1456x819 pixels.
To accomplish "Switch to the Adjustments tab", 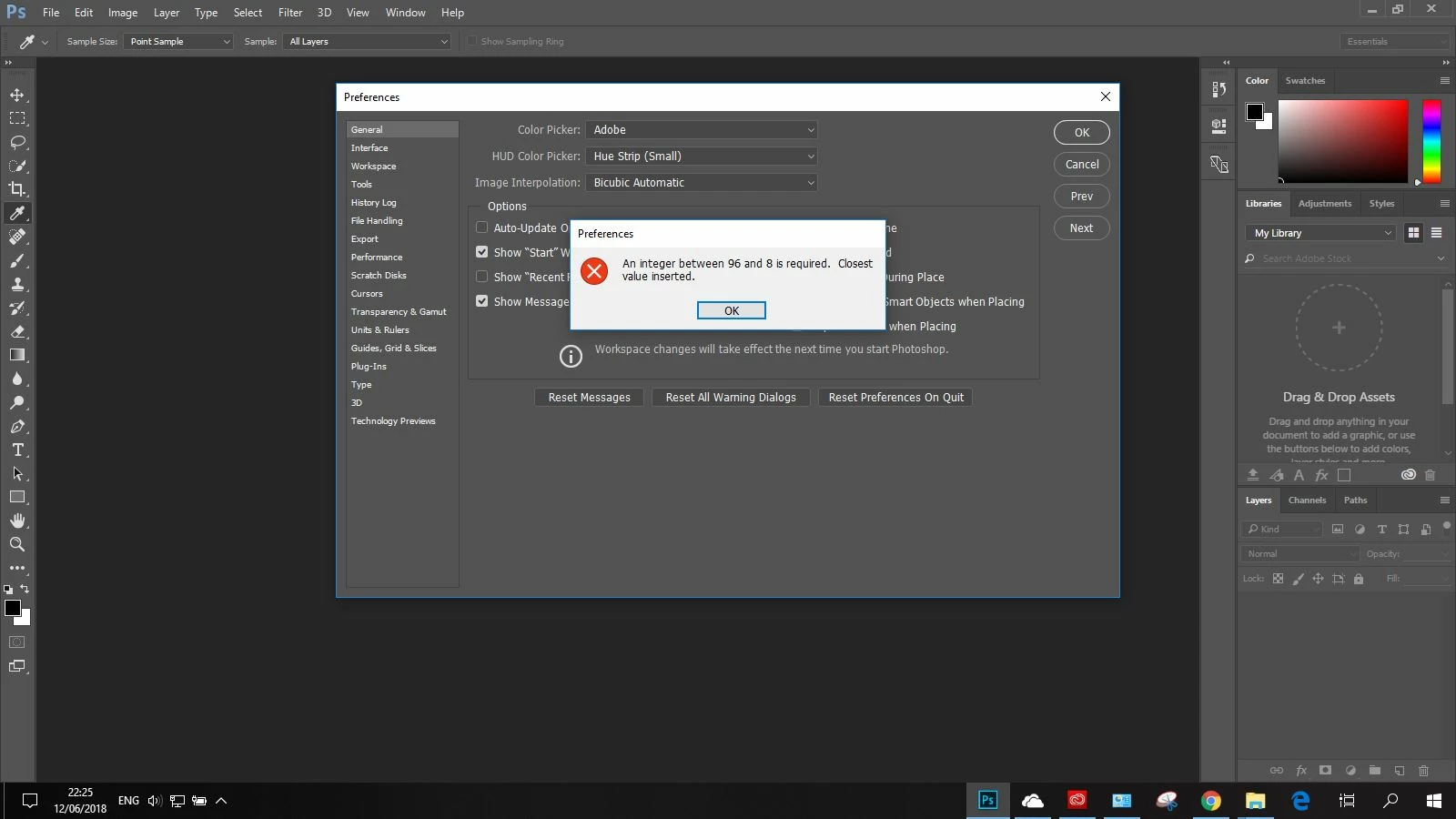I will (1325, 204).
